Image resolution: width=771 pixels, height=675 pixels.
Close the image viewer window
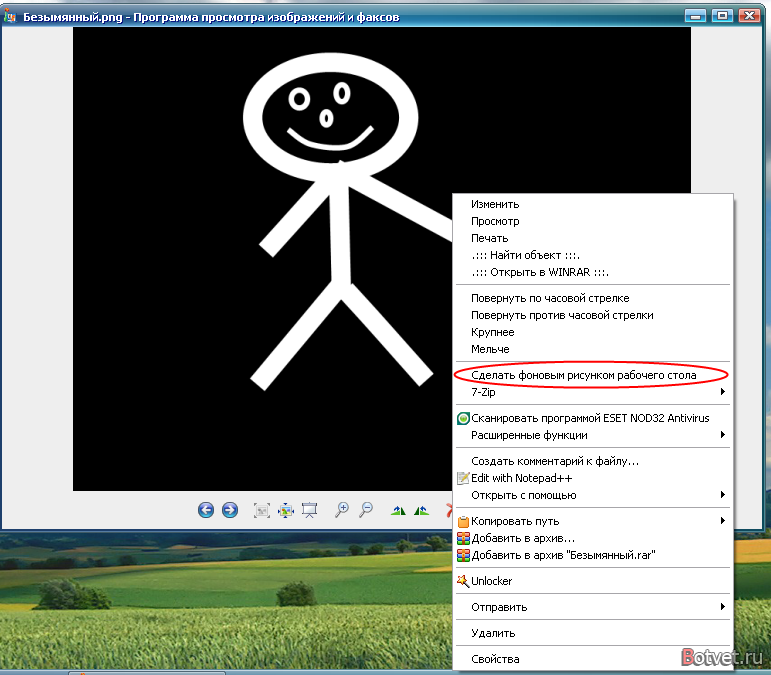(x=749, y=16)
